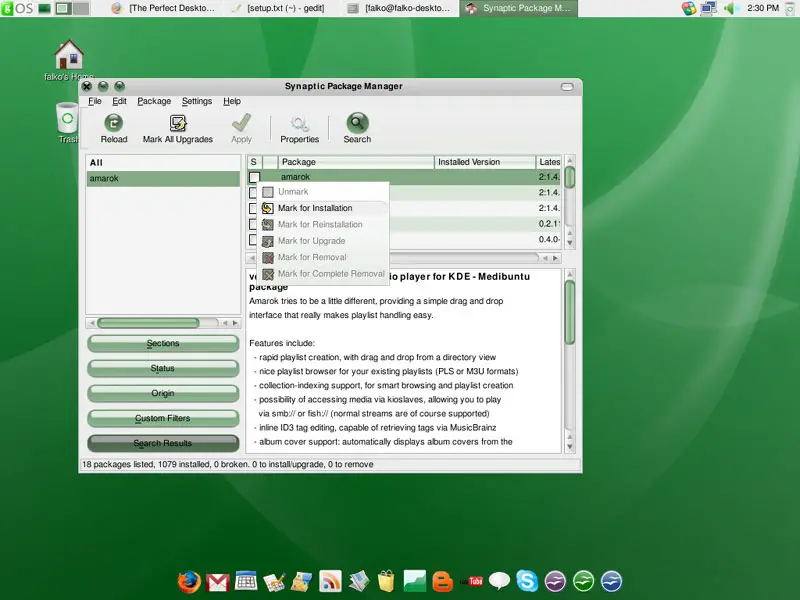This screenshot has height=600, width=800.
Task: Select Mark for Upgrade menu entry
Action: (x=323, y=241)
